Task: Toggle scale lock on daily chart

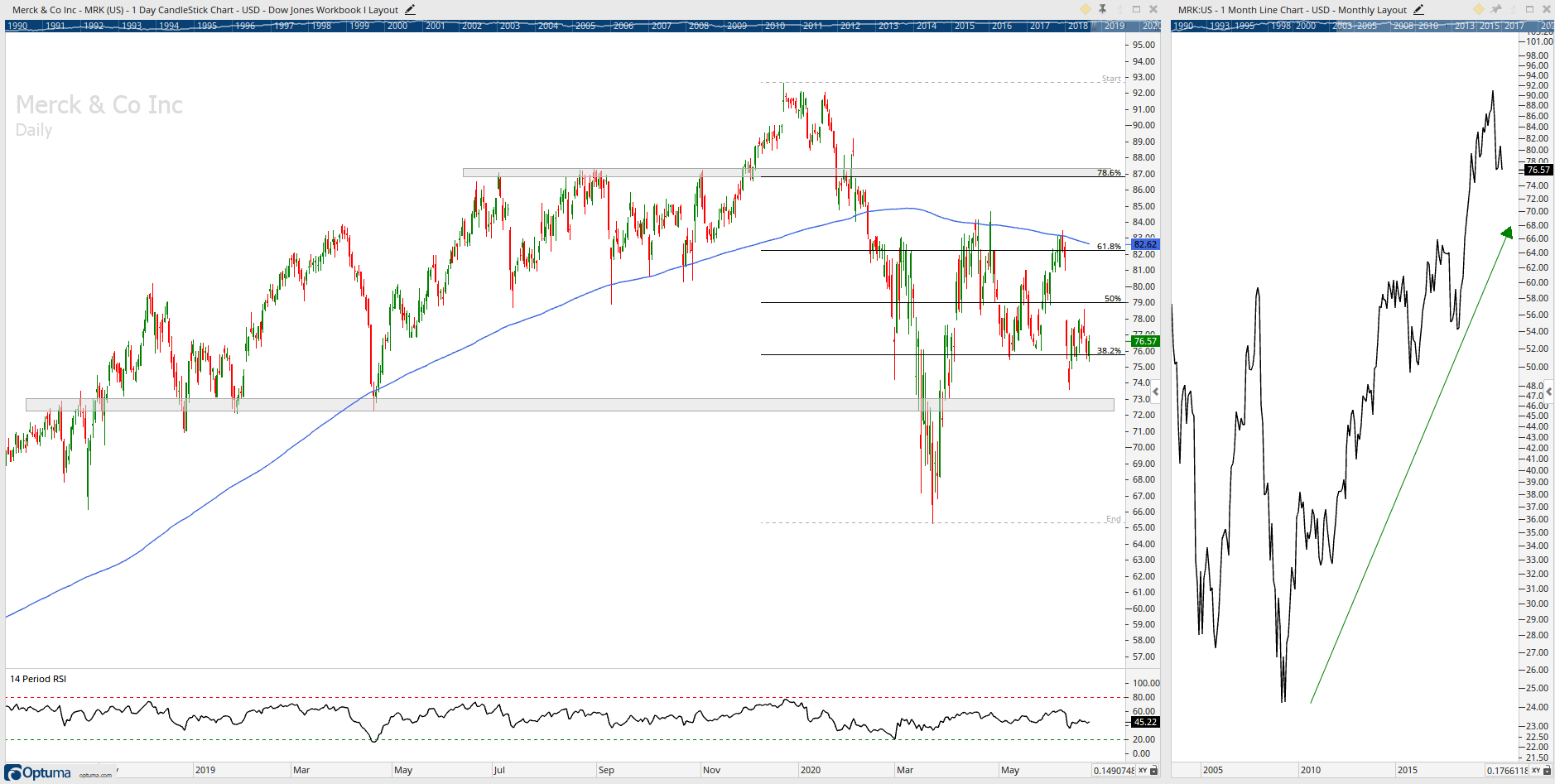Action: [x=1154, y=770]
